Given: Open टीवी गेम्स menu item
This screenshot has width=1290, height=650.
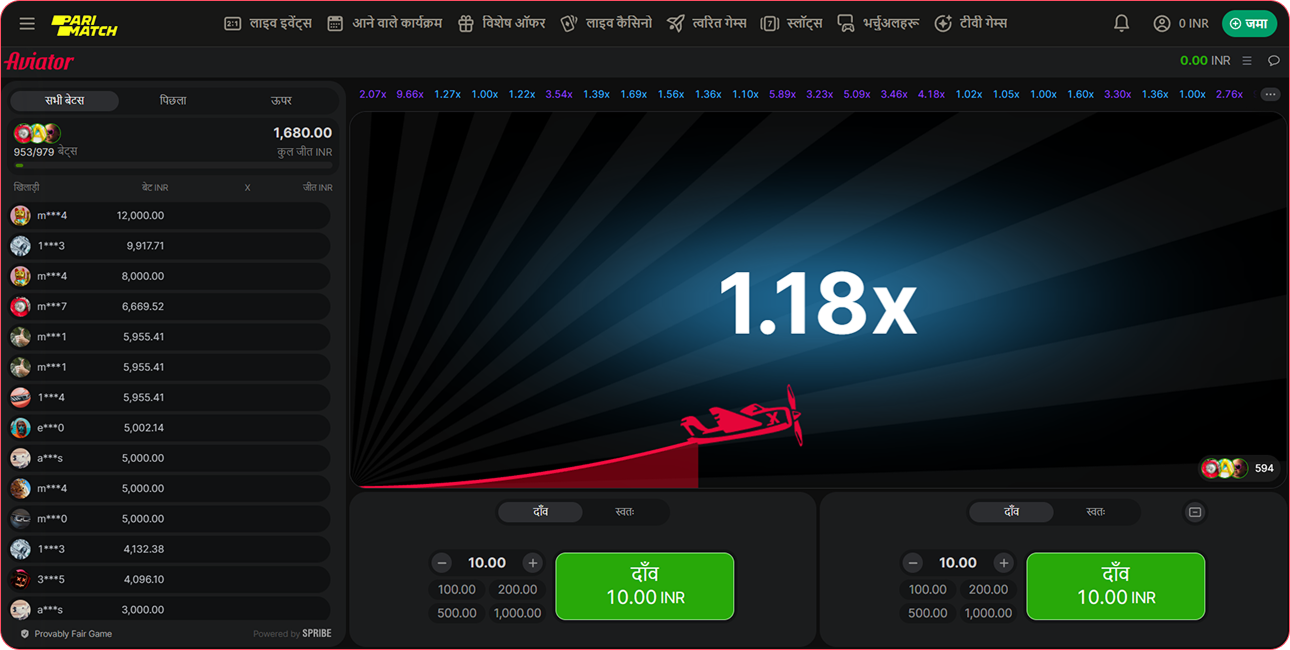Looking at the screenshot, I should coord(970,23).
